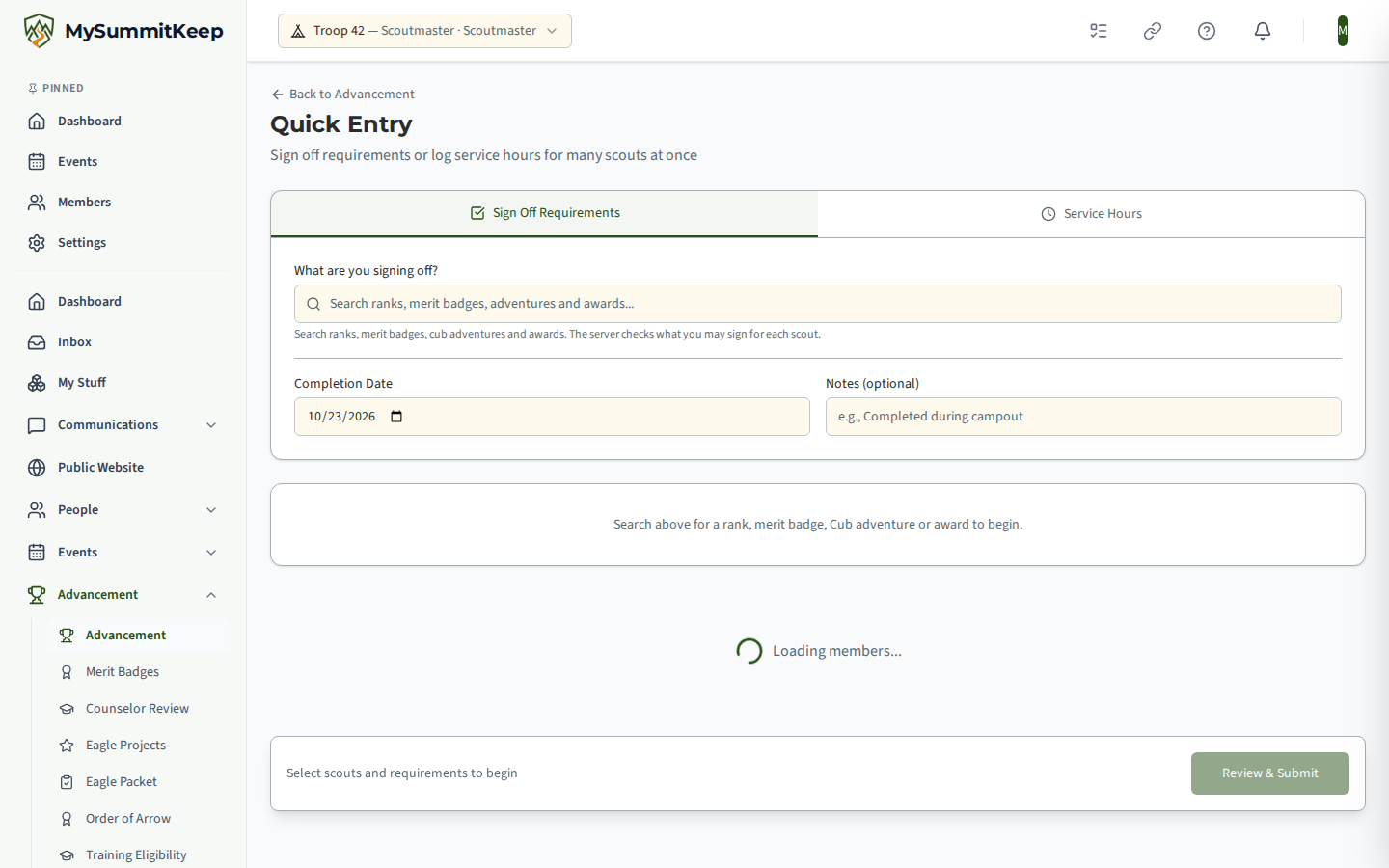Open pinned Dashboard link
Image resolution: width=1389 pixels, height=868 pixels.
click(123, 122)
